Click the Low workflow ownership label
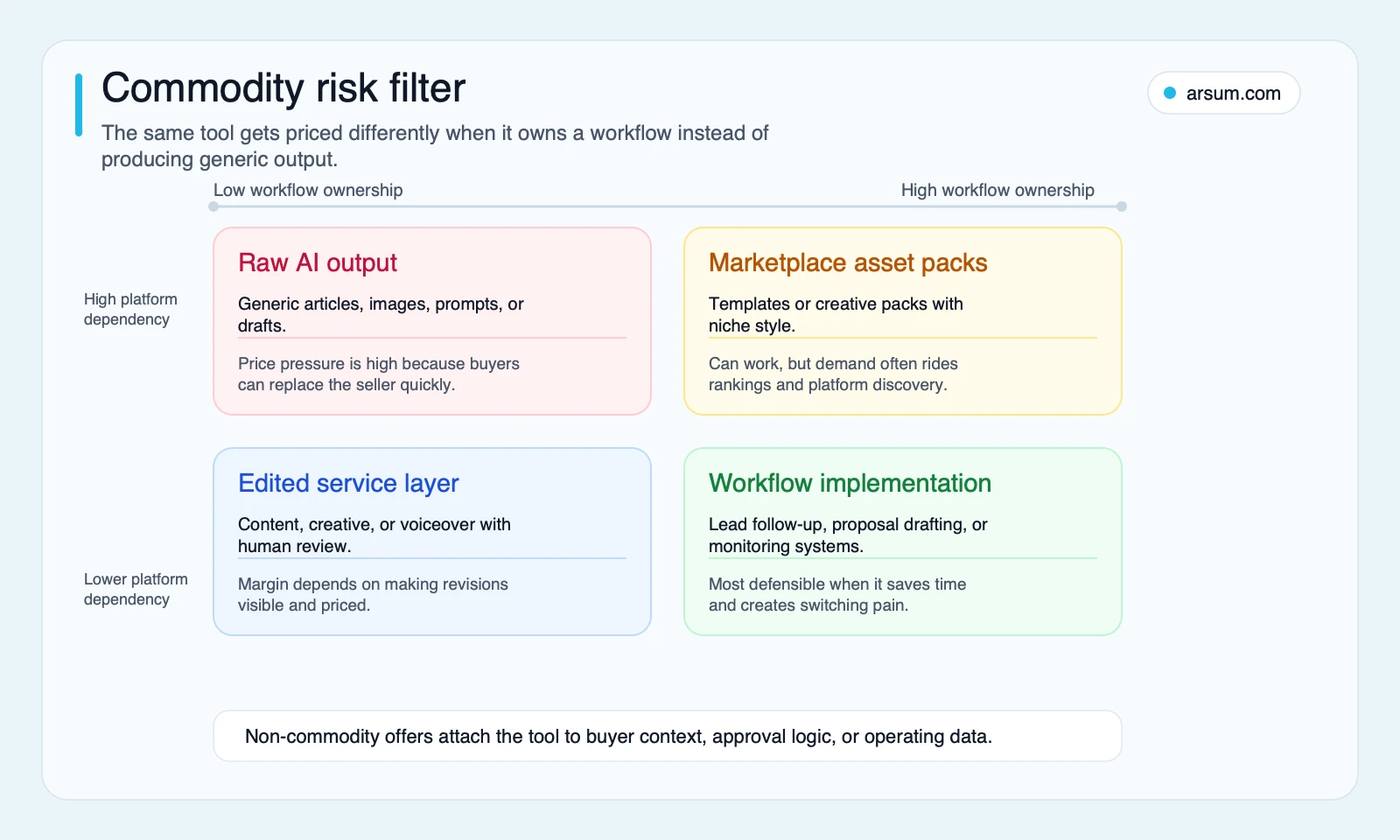 pyautogui.click(x=308, y=190)
